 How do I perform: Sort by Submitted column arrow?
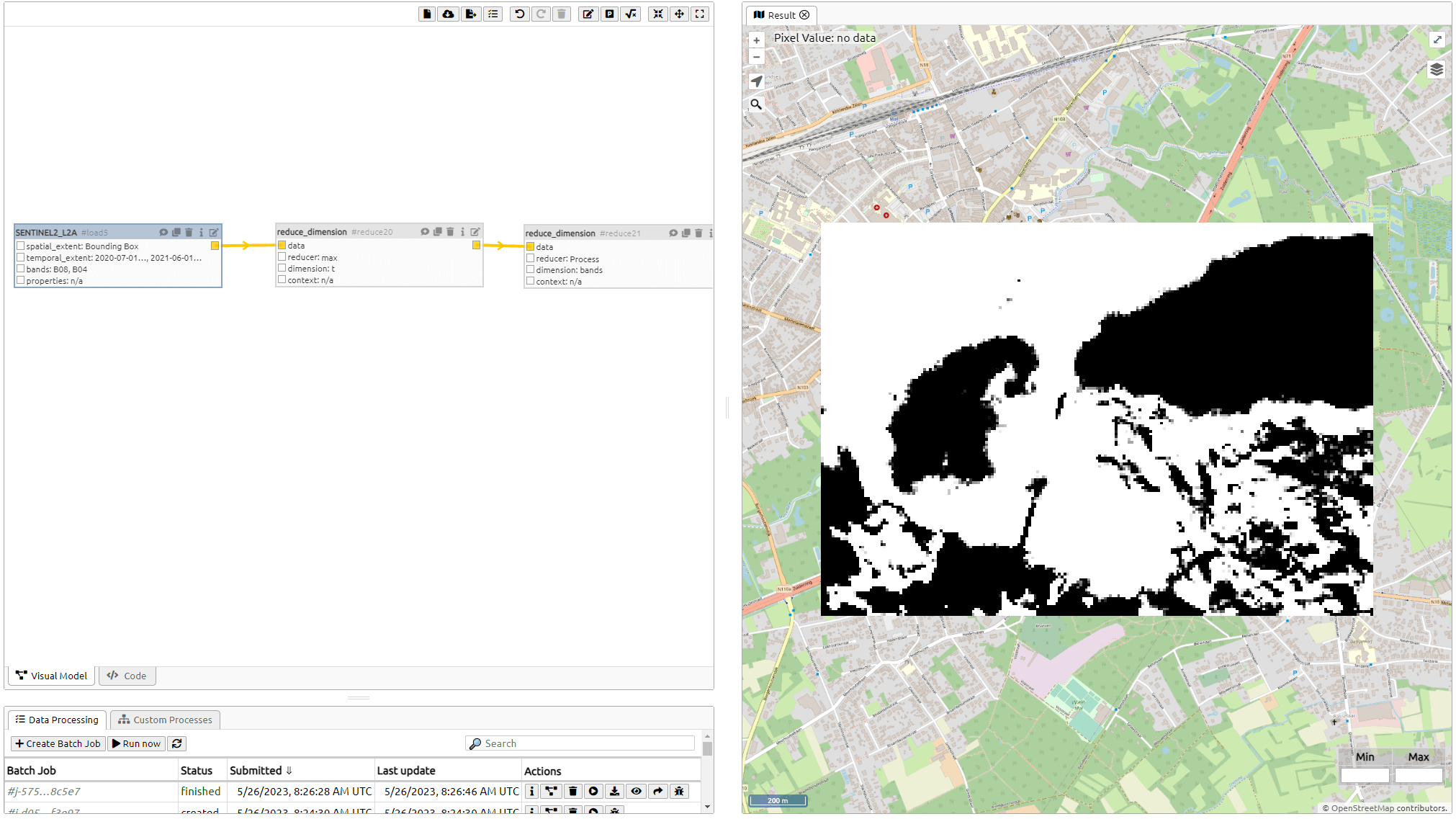[x=289, y=771]
